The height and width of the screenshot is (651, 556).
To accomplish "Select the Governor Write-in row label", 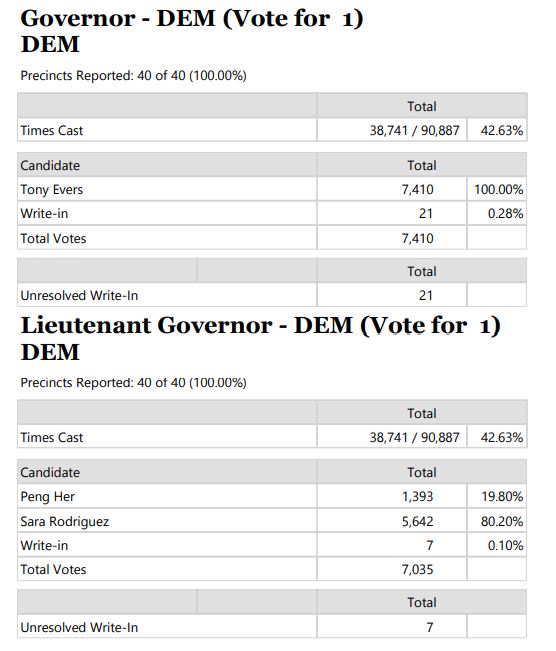I will (44, 213).
